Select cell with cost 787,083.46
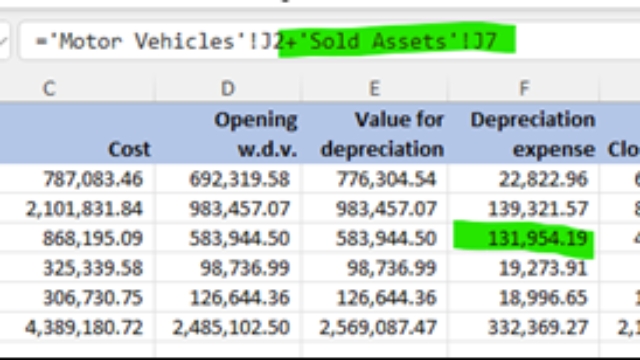The image size is (640, 360). 78,179
